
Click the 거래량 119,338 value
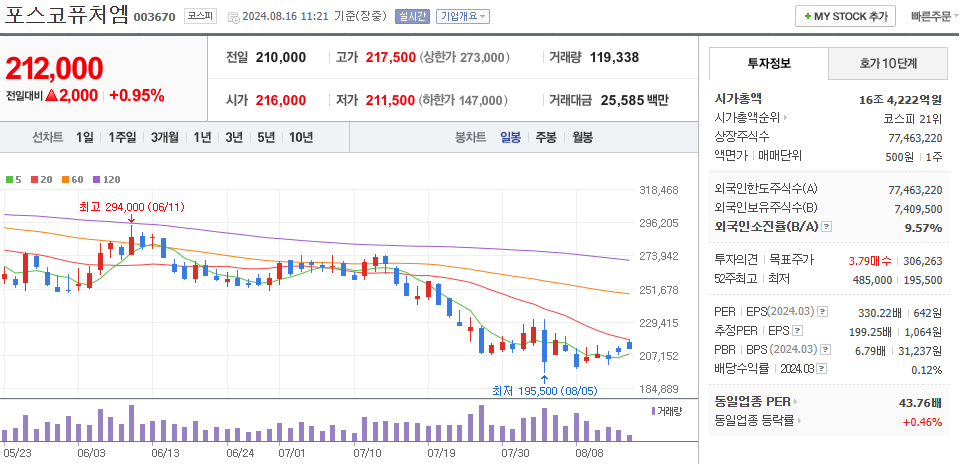tap(614, 58)
